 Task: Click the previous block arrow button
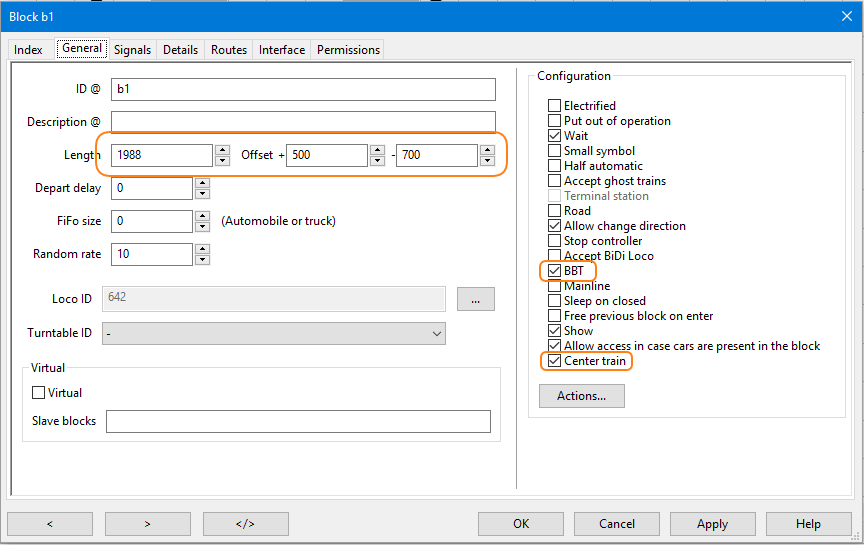(50, 524)
